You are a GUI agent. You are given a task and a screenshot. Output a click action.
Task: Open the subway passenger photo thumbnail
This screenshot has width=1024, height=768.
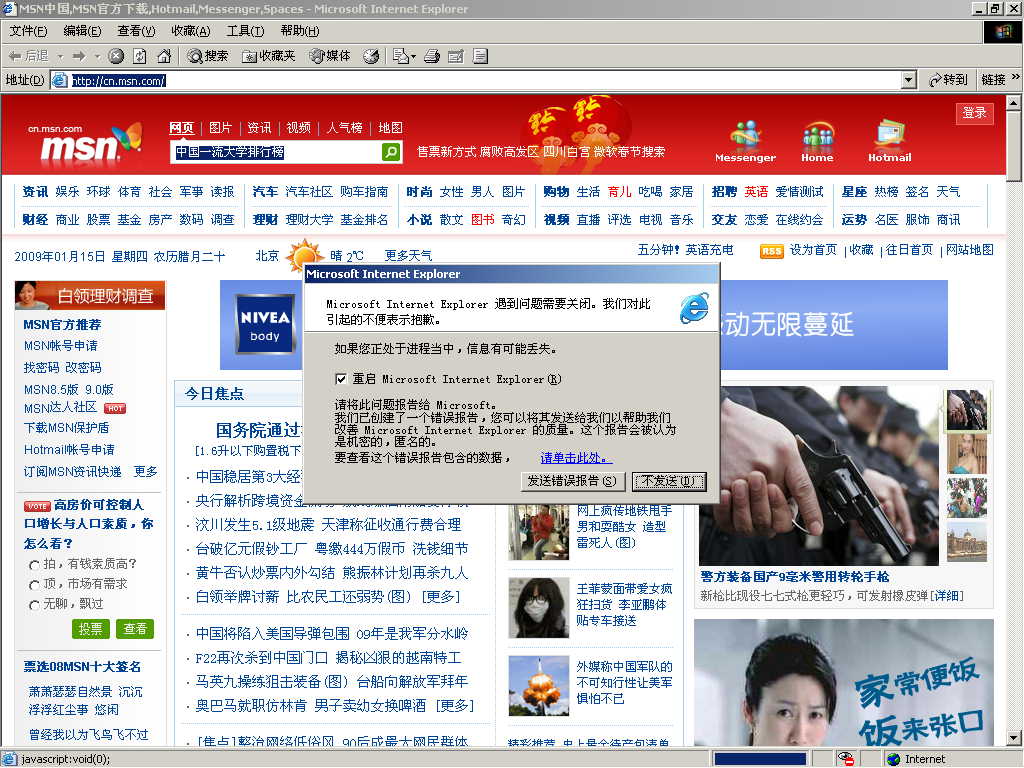click(539, 532)
